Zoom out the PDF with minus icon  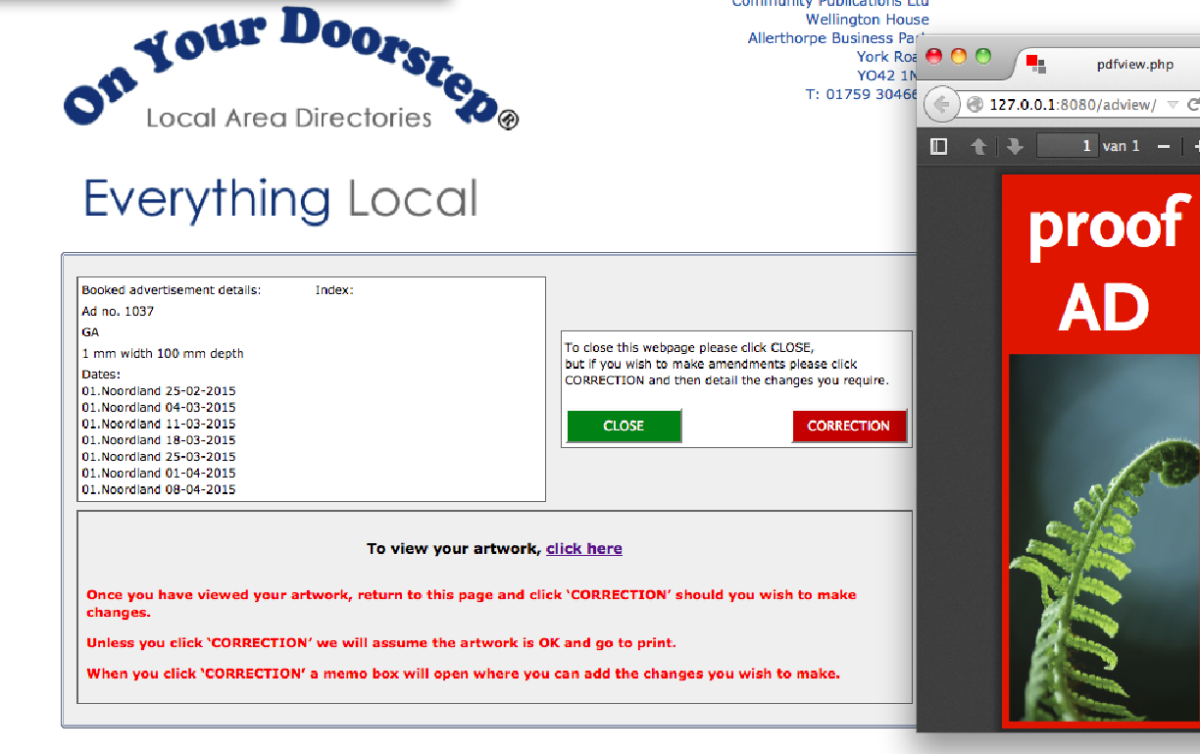(x=1163, y=147)
